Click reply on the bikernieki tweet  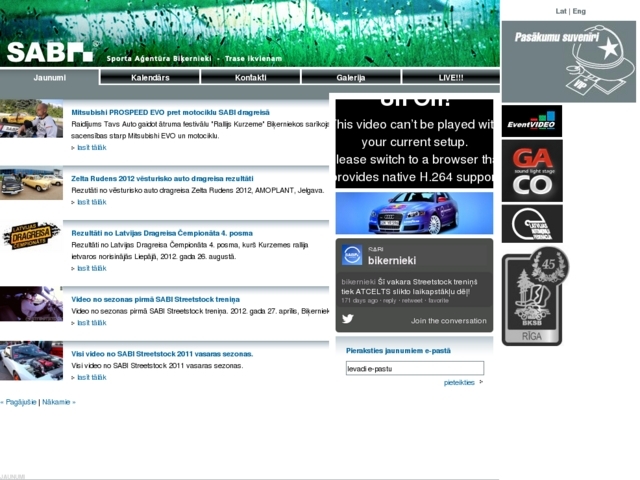(389, 300)
